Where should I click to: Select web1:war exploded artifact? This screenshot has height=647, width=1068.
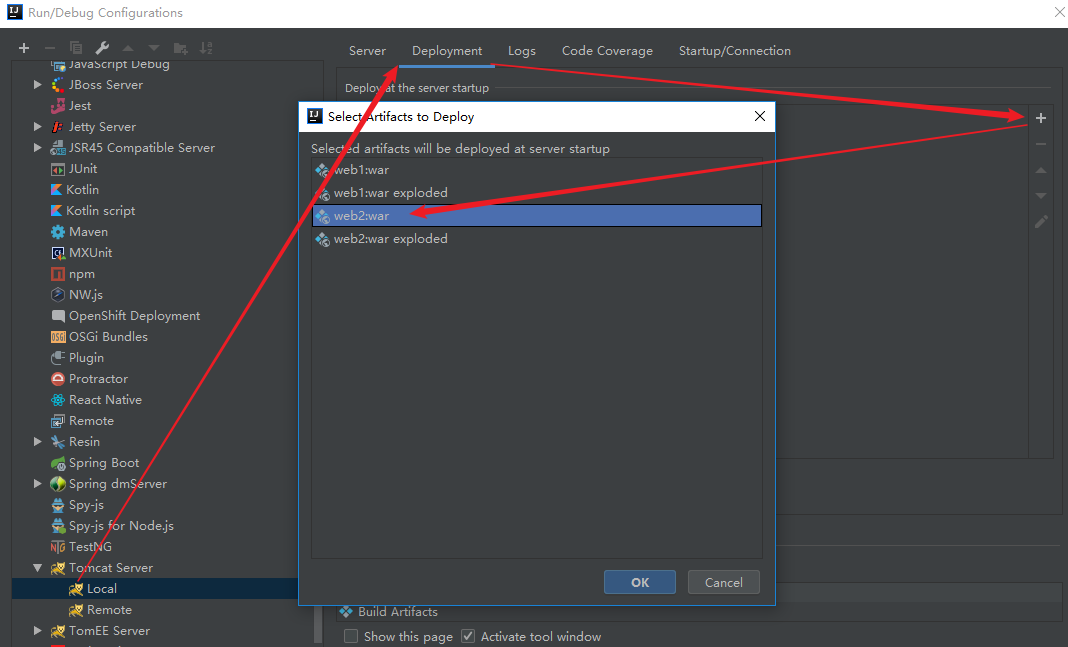coord(537,193)
